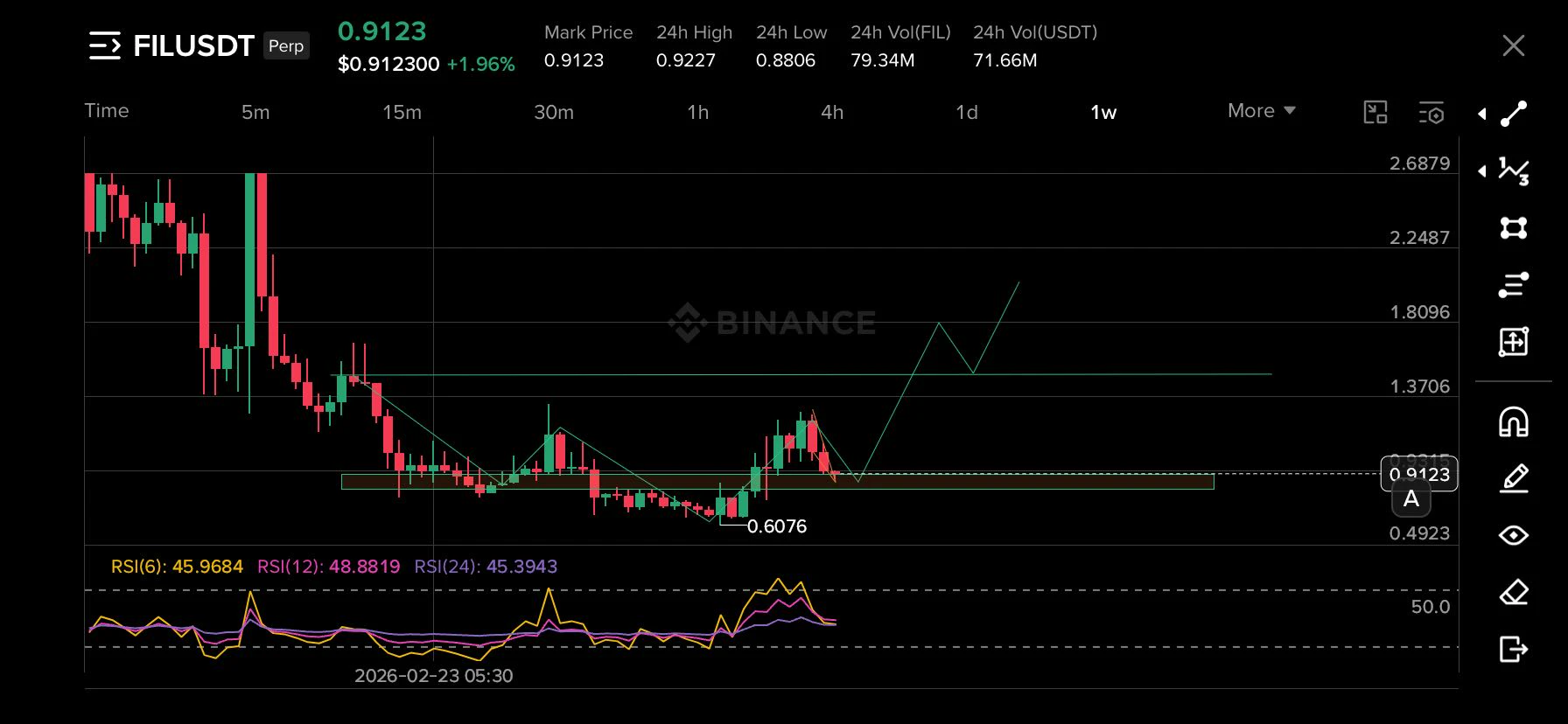The image size is (1568, 724).
Task: Click the 24h Low value 0.8806
Action: click(786, 60)
